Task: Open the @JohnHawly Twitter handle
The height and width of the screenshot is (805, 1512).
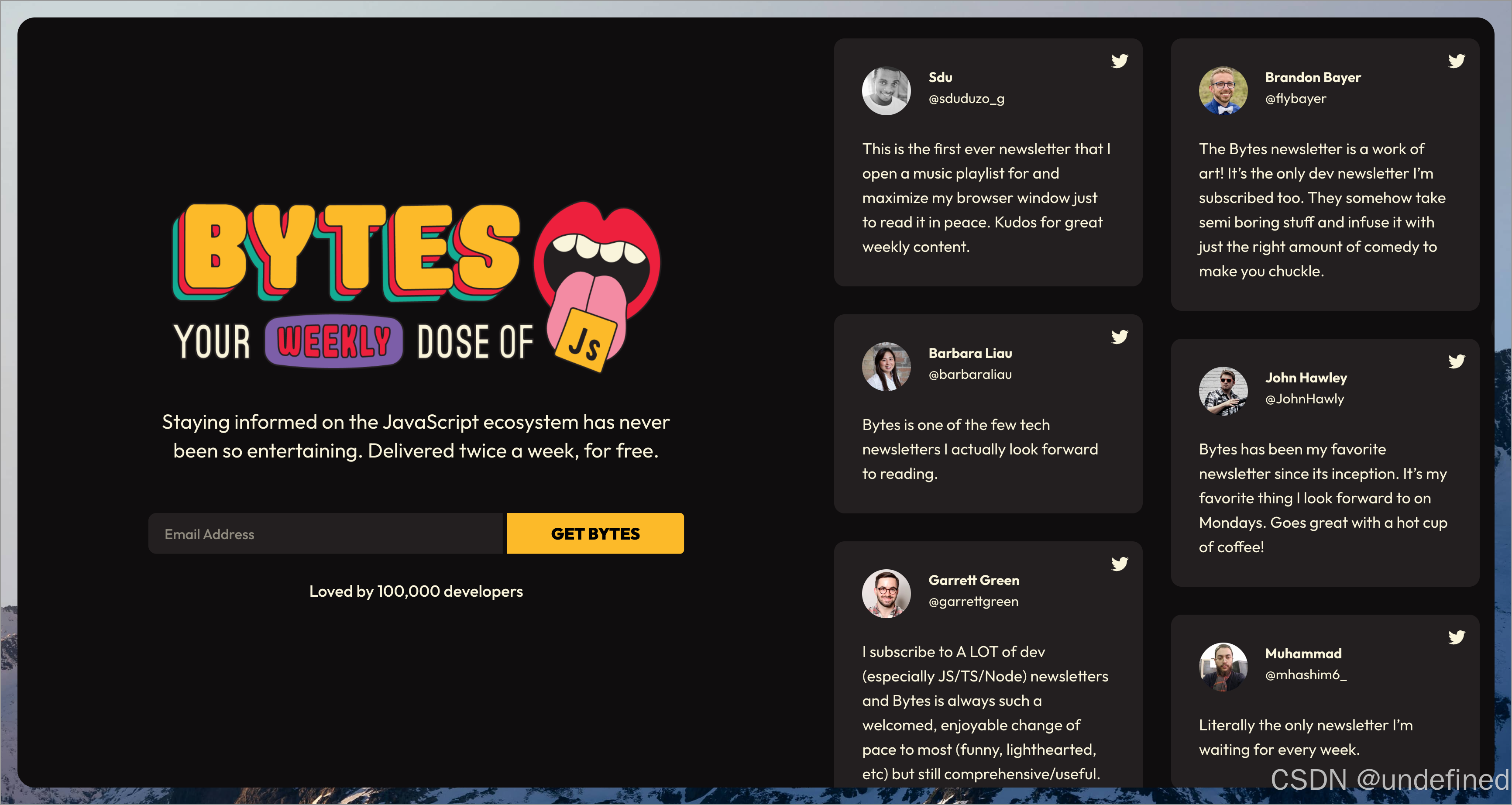Action: (x=1304, y=399)
